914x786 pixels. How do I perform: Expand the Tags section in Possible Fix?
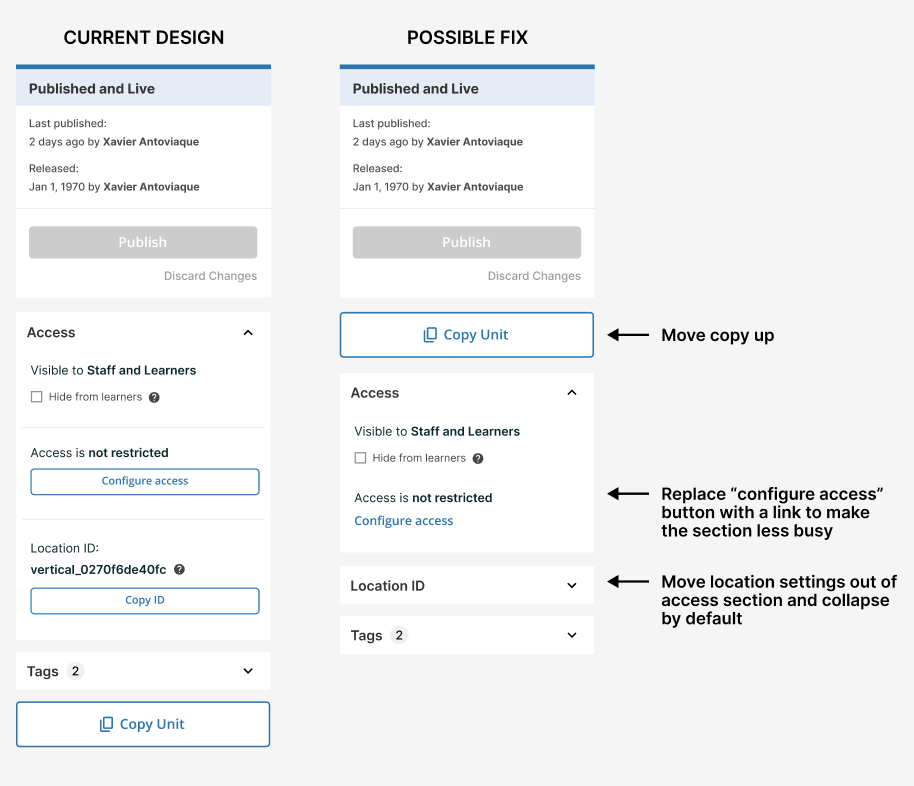click(x=572, y=635)
